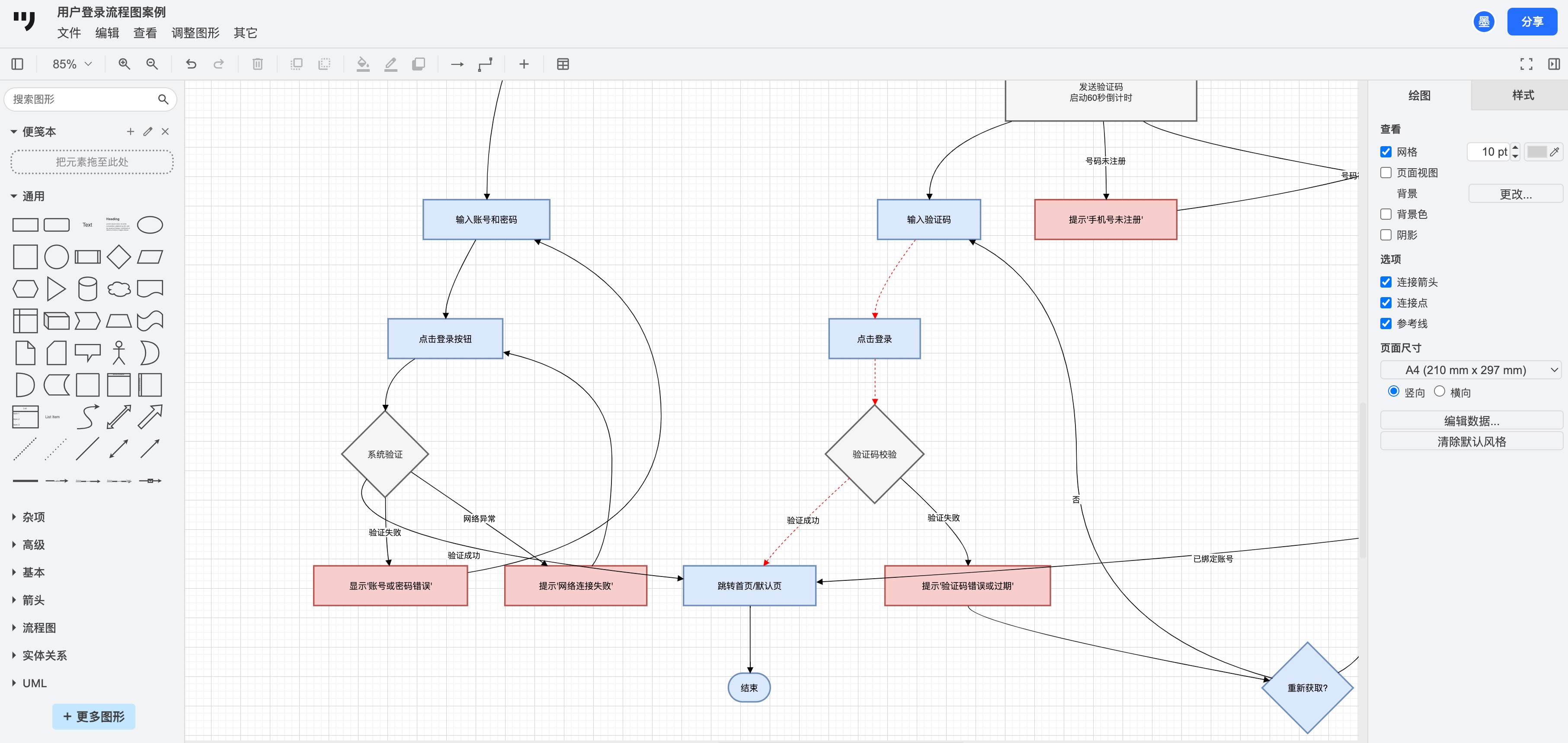1568x743 pixels.
Task: Select the cylinder shape in palette
Action: (x=88, y=289)
